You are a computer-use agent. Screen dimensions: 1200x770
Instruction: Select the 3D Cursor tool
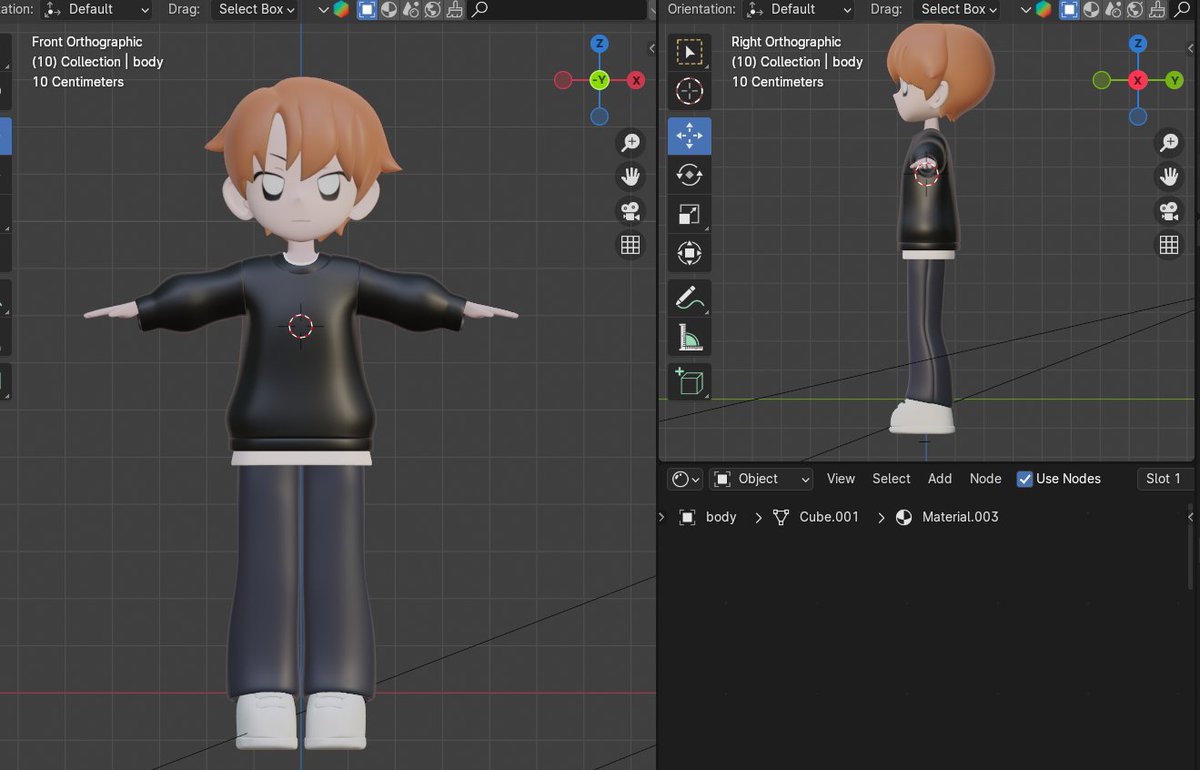point(689,91)
